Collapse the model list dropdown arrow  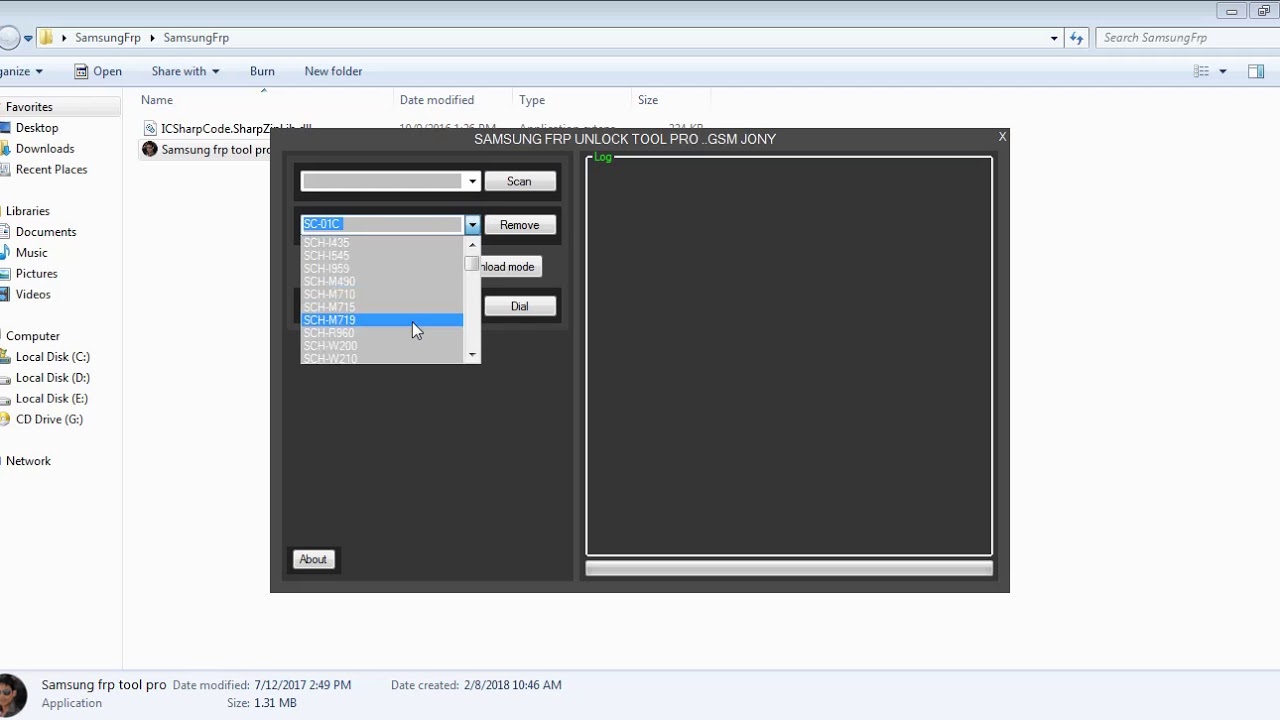coord(472,225)
